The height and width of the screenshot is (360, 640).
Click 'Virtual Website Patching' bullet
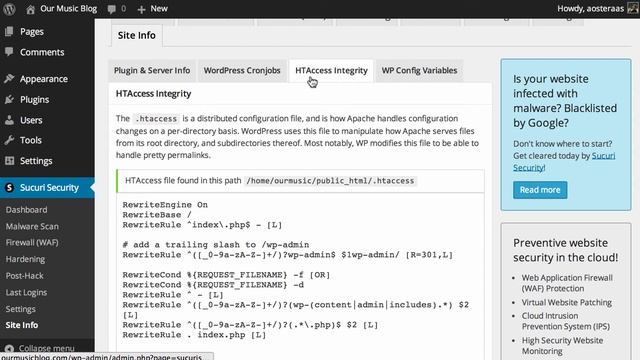pyautogui.click(x=567, y=302)
